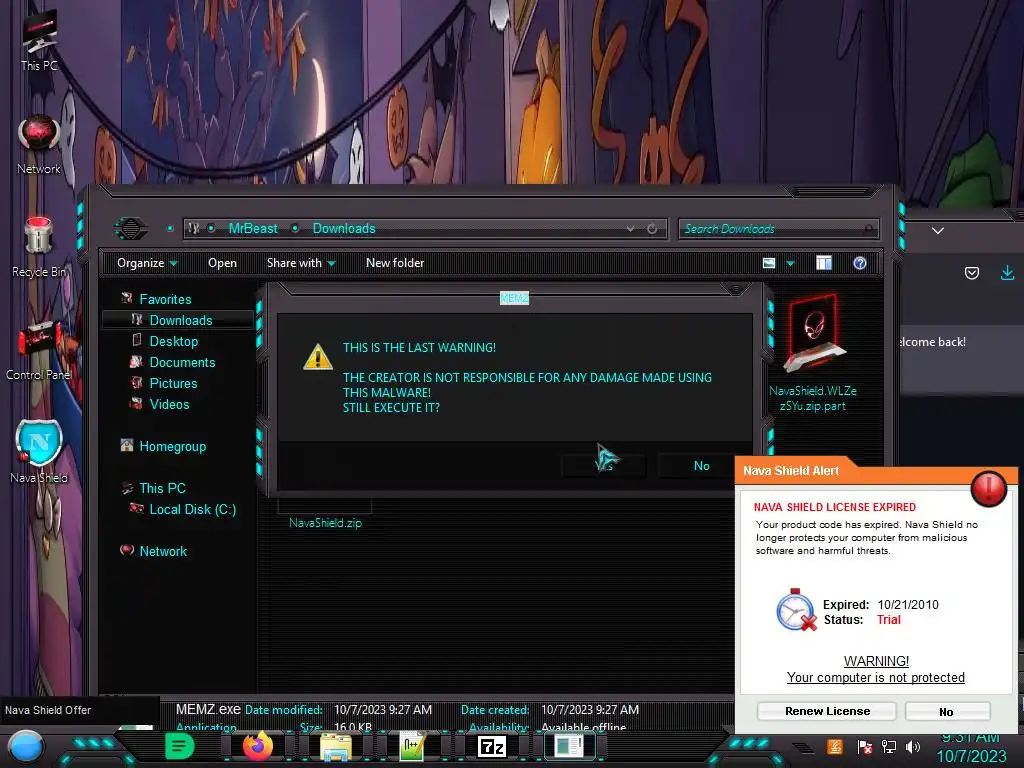Open the Start orb button
This screenshot has height=768, width=1024.
pyautogui.click(x=25, y=747)
